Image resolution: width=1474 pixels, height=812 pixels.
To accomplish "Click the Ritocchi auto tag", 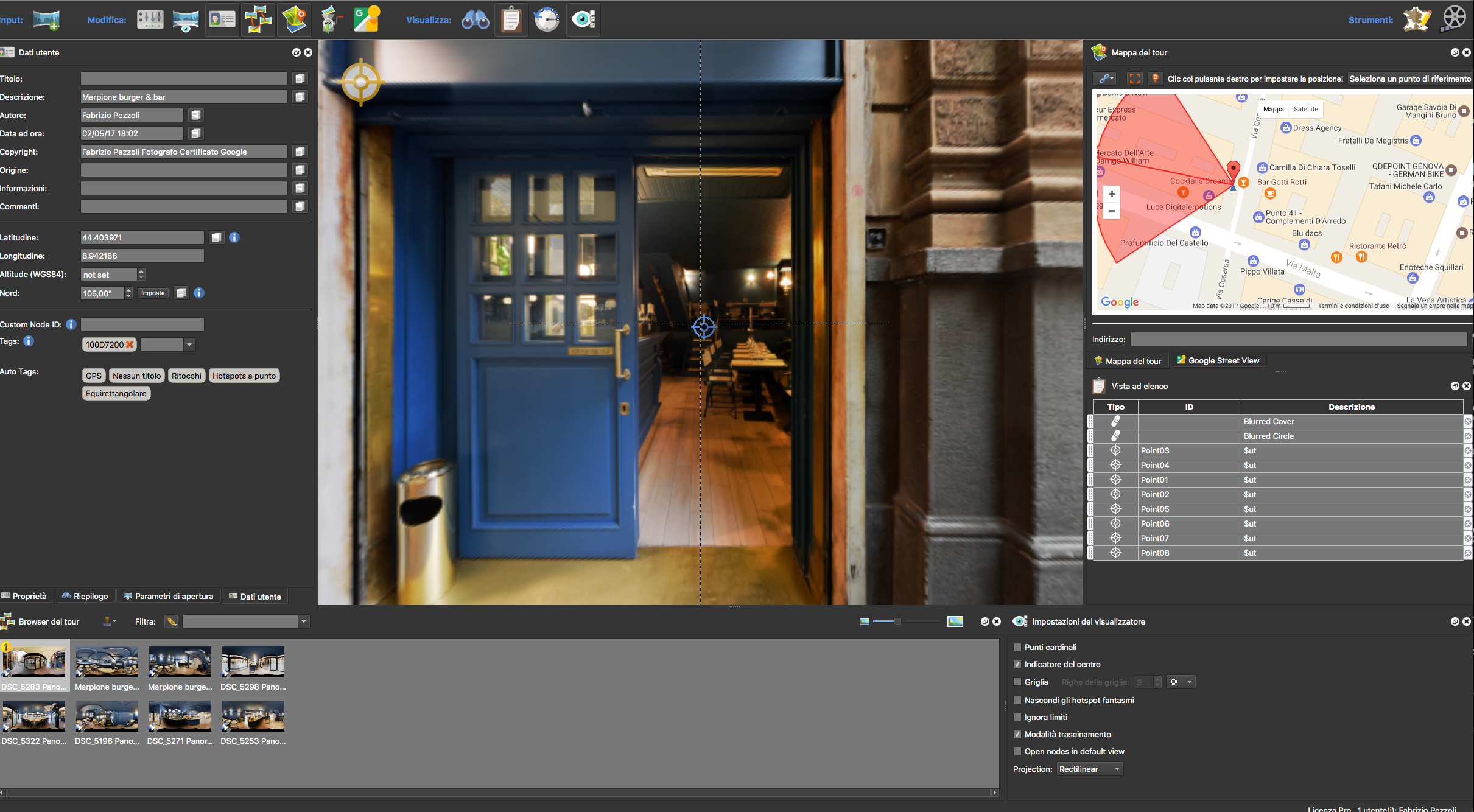I will point(186,376).
